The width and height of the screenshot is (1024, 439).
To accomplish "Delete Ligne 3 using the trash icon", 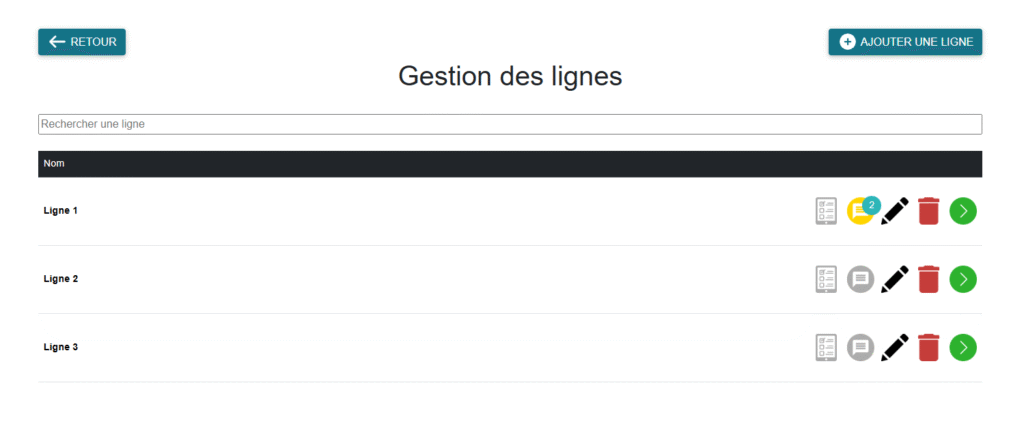I will (x=929, y=347).
